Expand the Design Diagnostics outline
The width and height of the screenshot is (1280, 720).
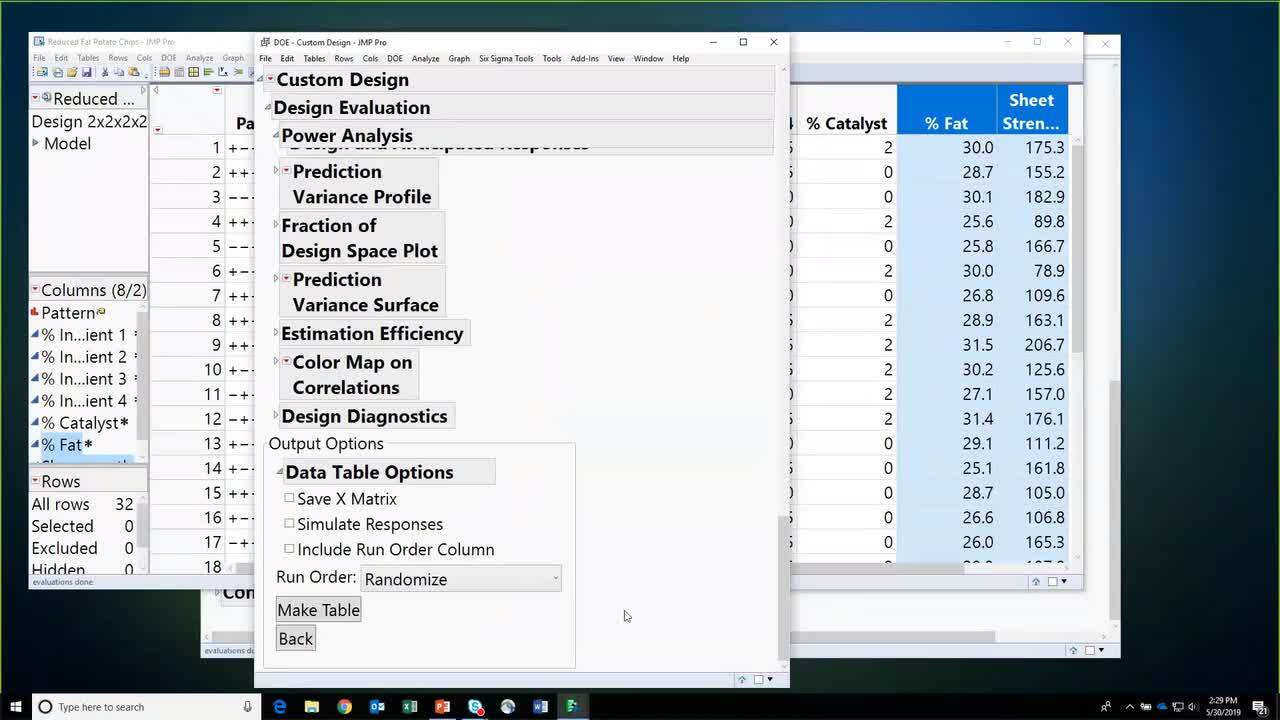point(276,416)
